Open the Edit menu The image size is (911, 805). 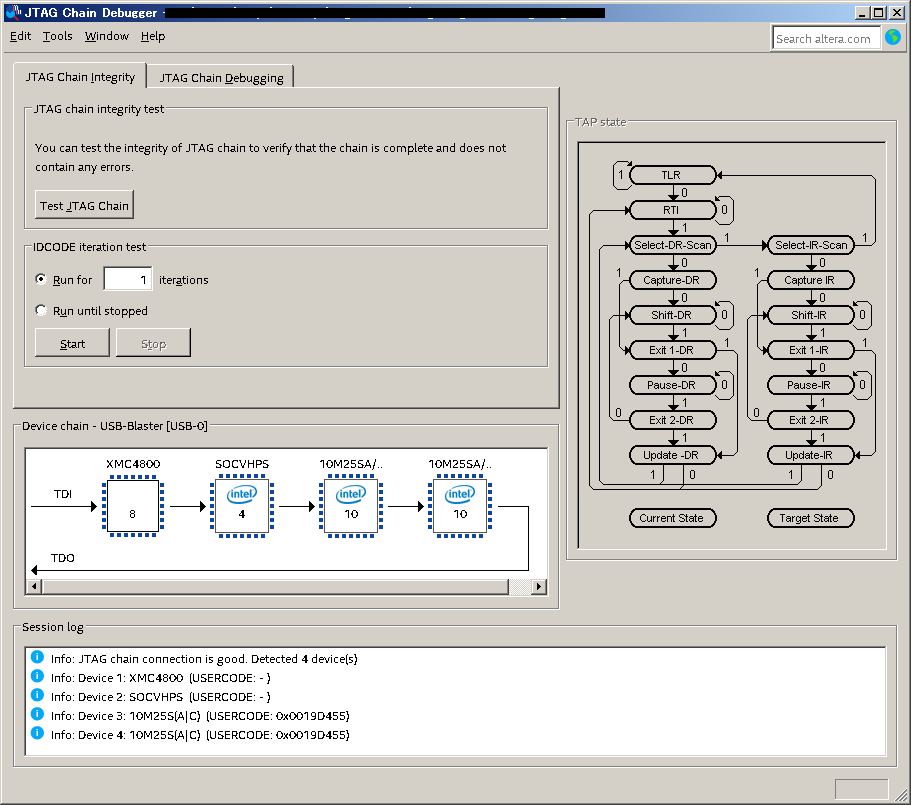point(20,36)
